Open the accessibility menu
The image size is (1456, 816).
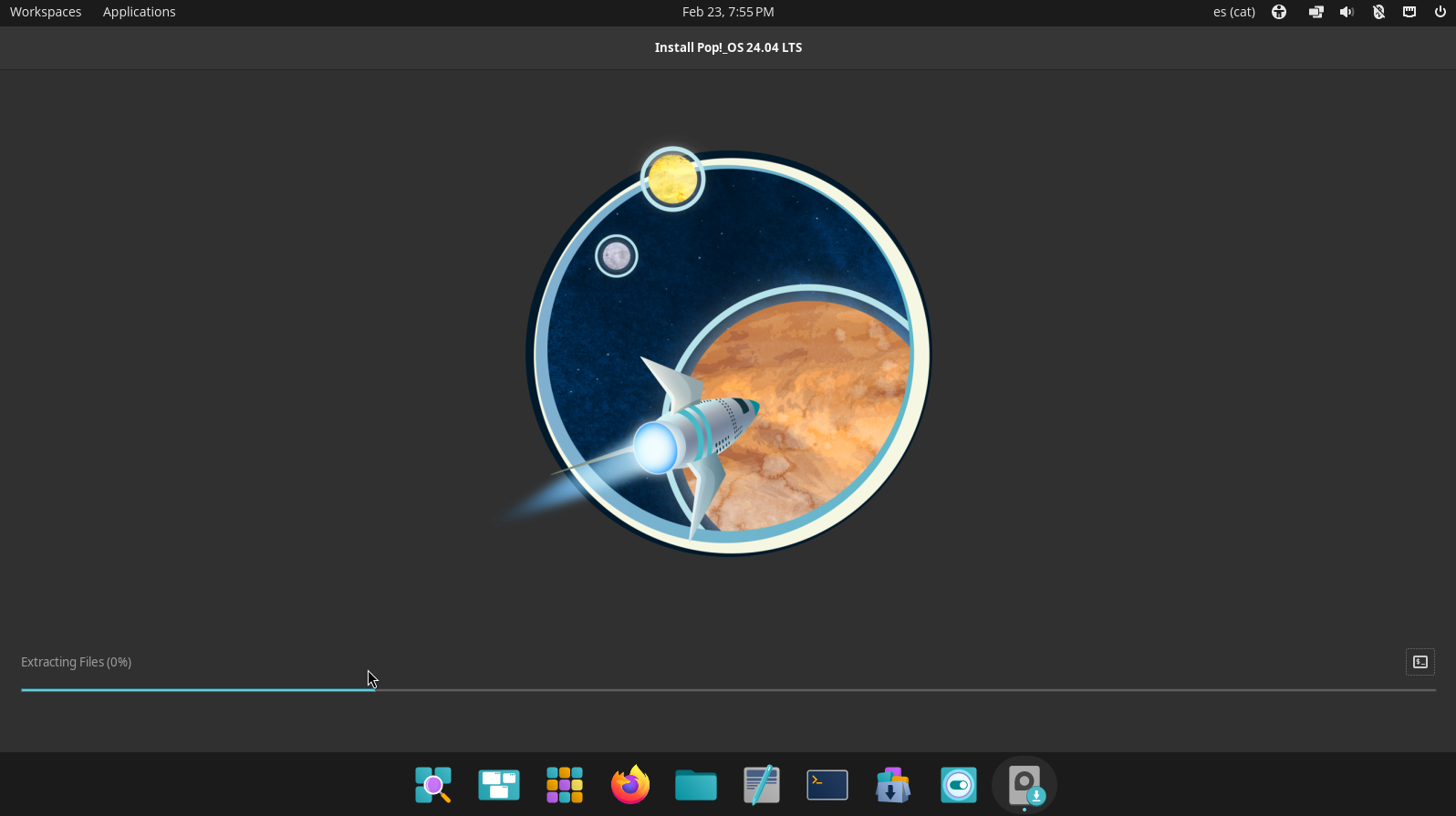pos(1279,12)
